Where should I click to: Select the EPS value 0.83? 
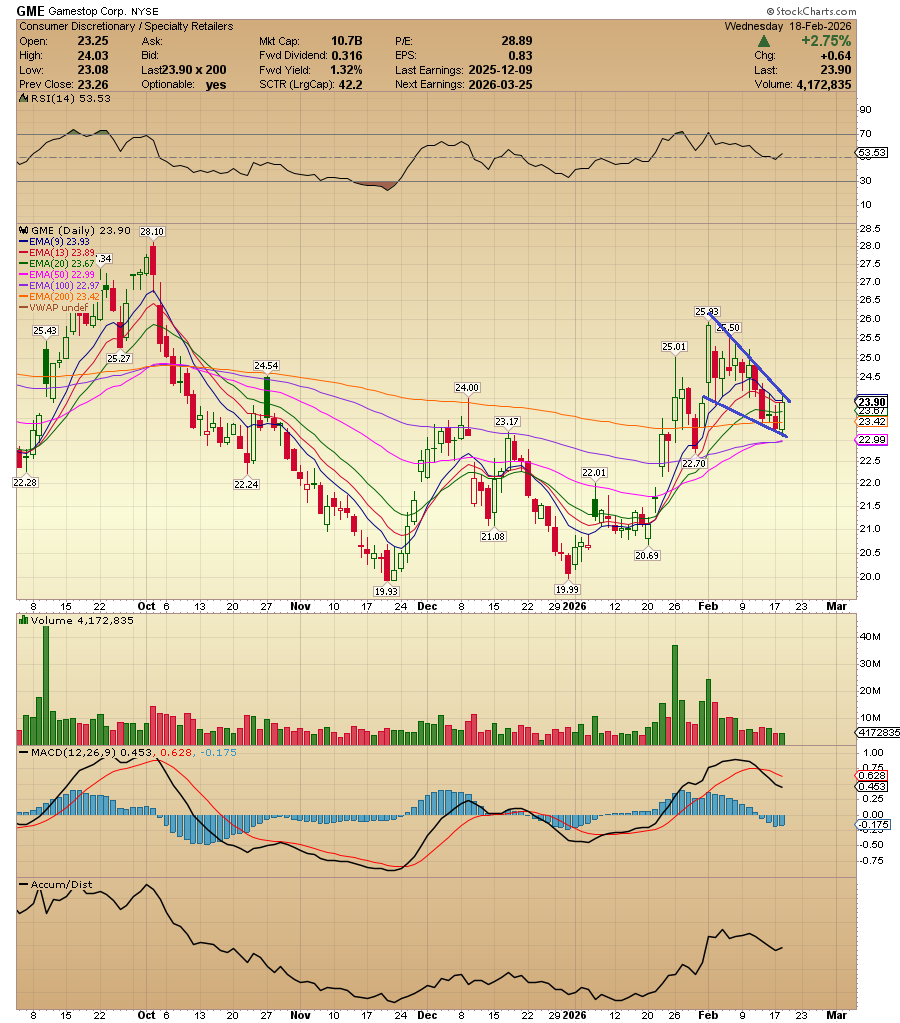point(521,55)
